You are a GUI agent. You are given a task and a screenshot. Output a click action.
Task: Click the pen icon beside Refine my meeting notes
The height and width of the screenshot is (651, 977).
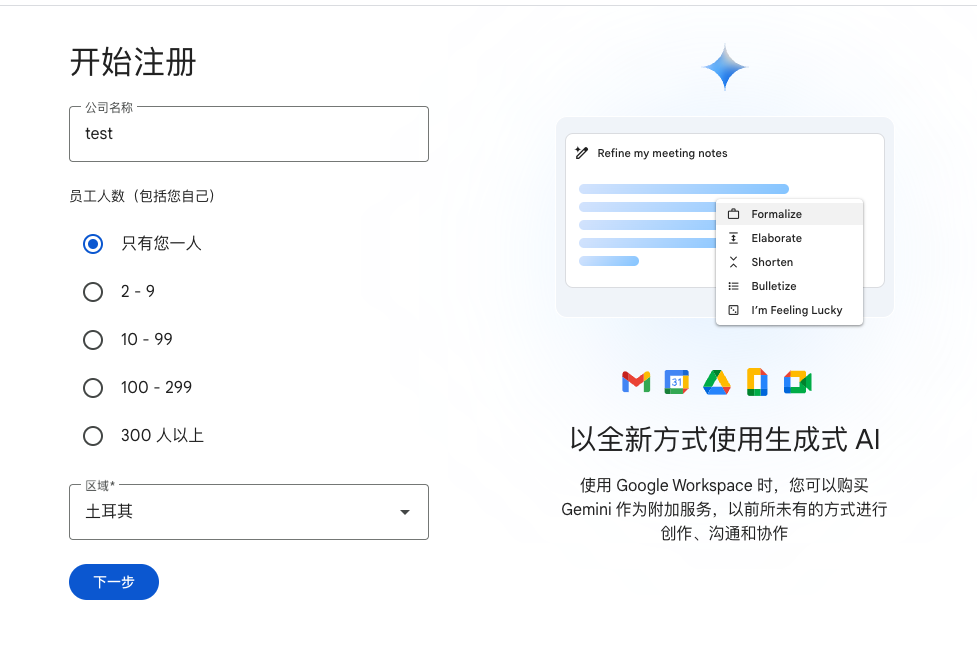pyautogui.click(x=581, y=153)
